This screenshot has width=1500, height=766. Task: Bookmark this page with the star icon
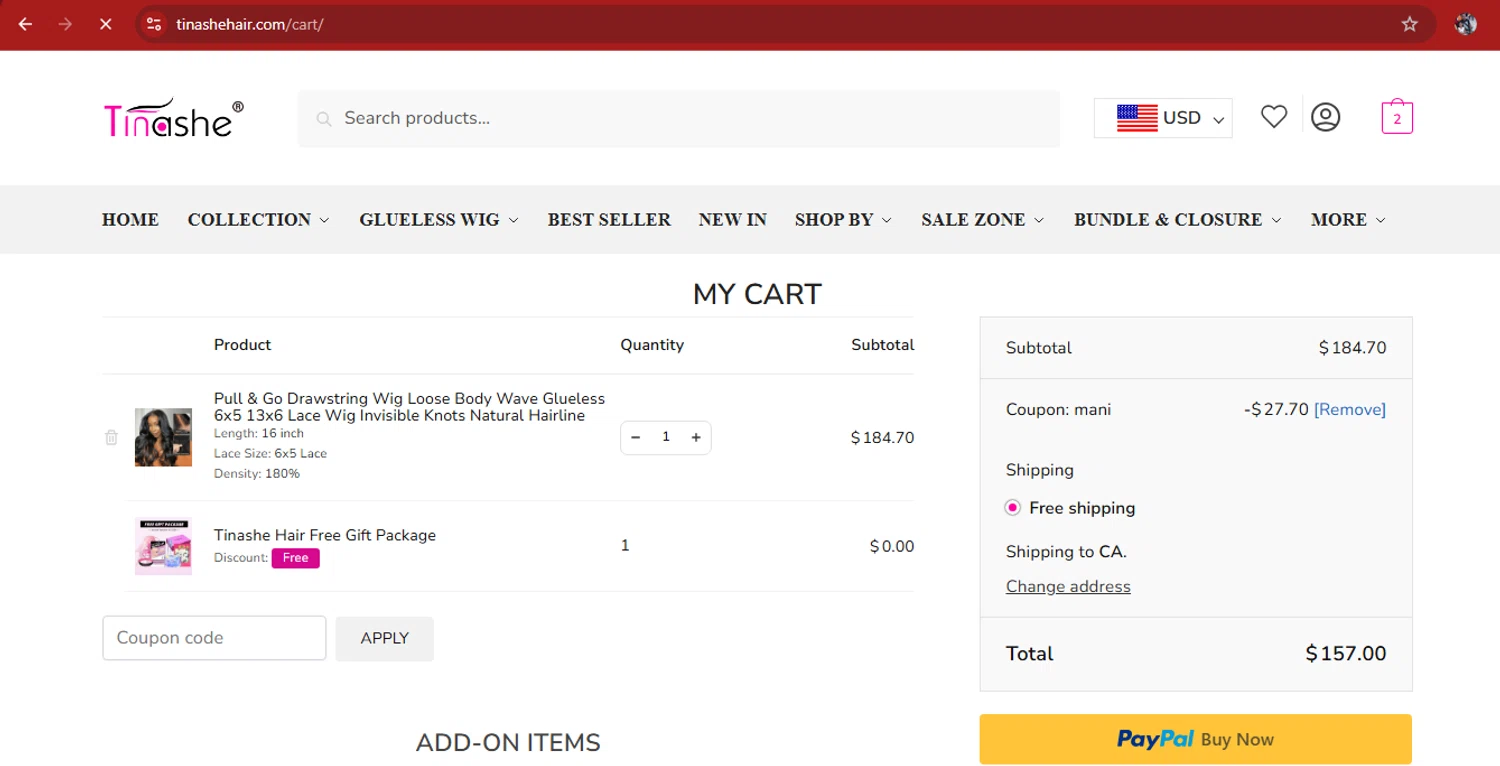[x=1410, y=24]
